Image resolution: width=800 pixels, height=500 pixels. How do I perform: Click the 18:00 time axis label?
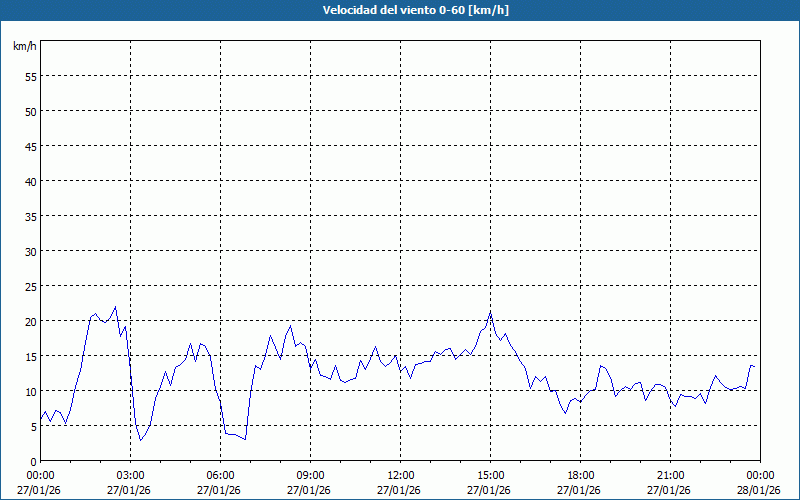click(580, 475)
